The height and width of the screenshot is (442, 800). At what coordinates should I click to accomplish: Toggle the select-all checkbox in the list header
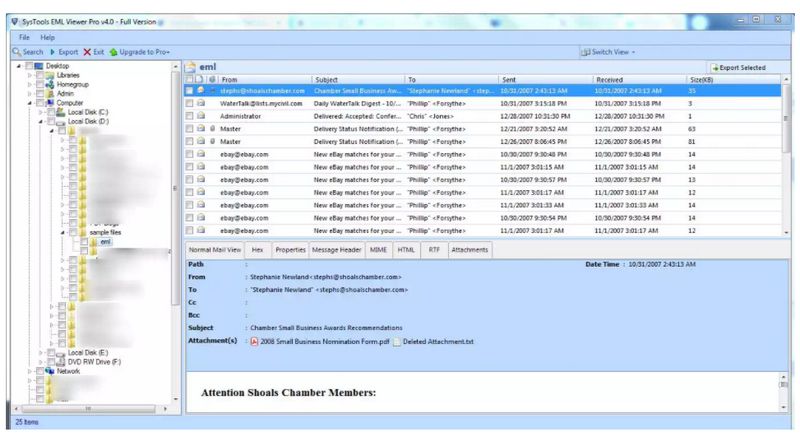pos(189,78)
